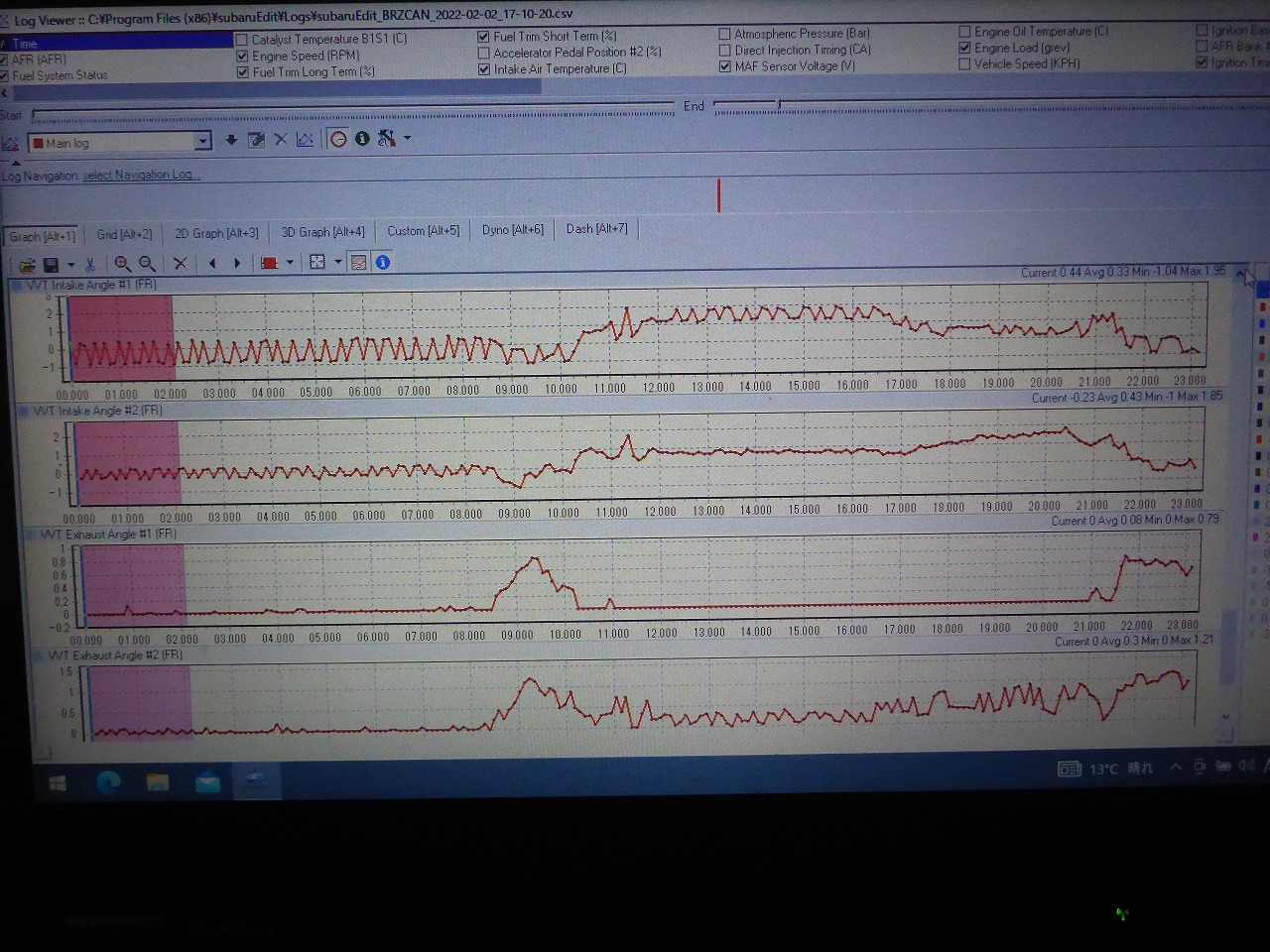Zoom in on the graph
The width and height of the screenshot is (1270, 952).
[x=122, y=264]
